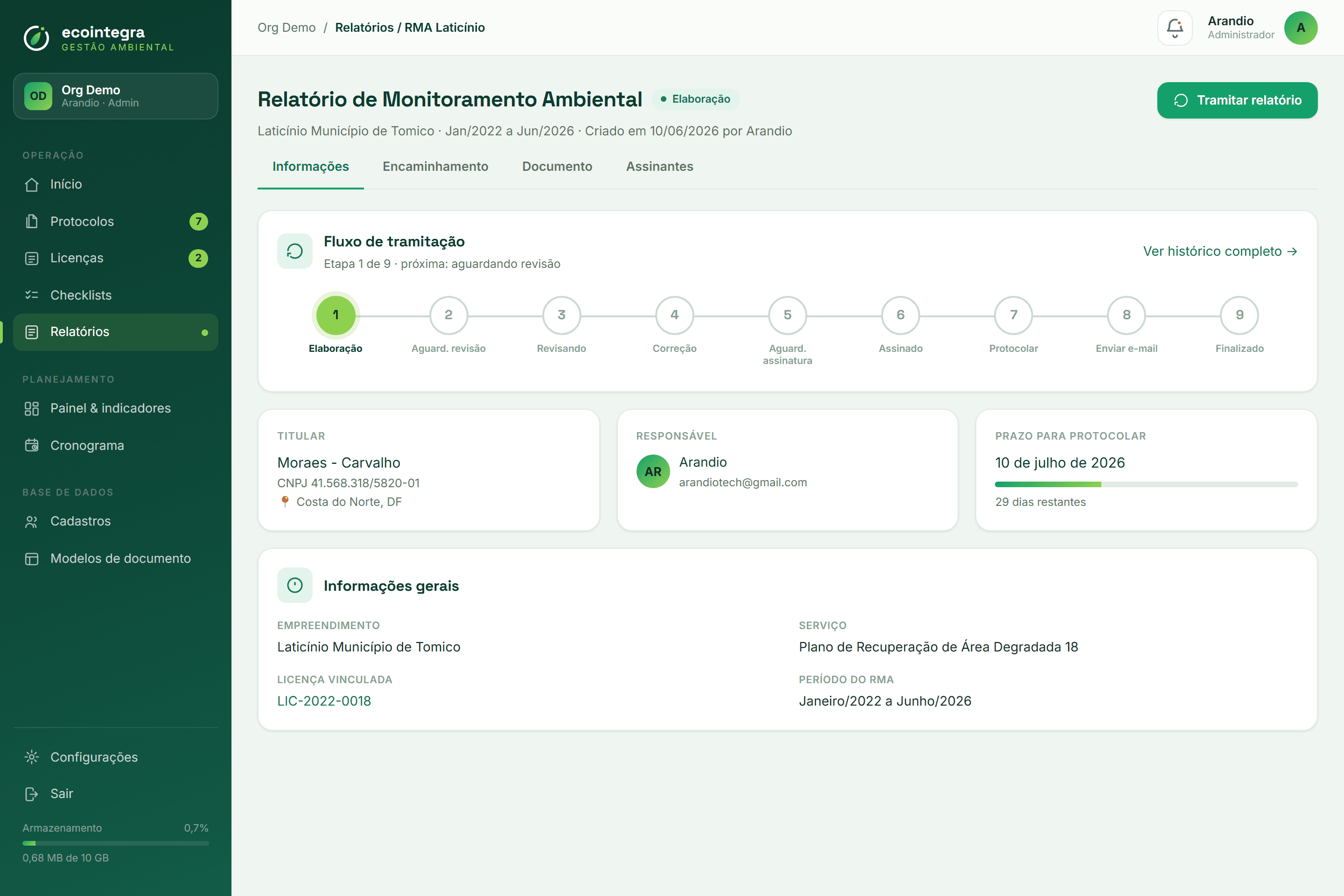This screenshot has width=1344, height=896.
Task: Click the OD organization badge
Action: (38, 96)
